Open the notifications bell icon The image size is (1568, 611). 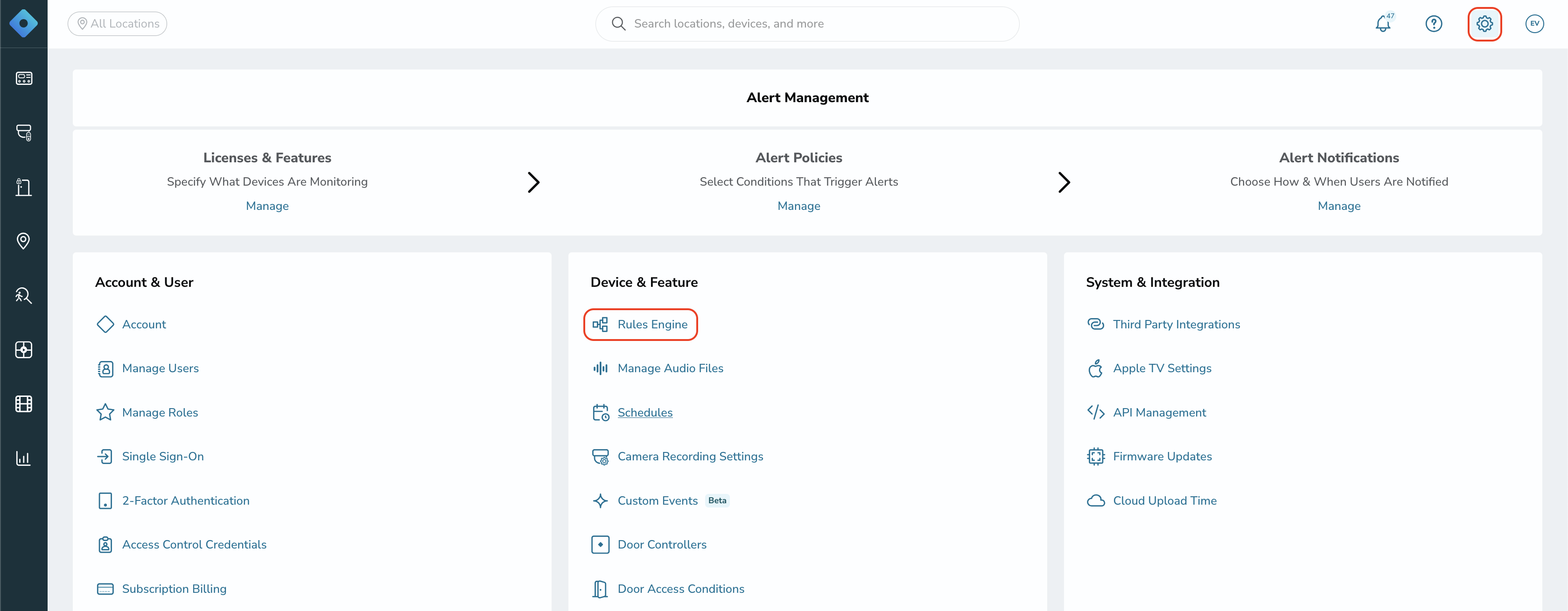click(1383, 24)
